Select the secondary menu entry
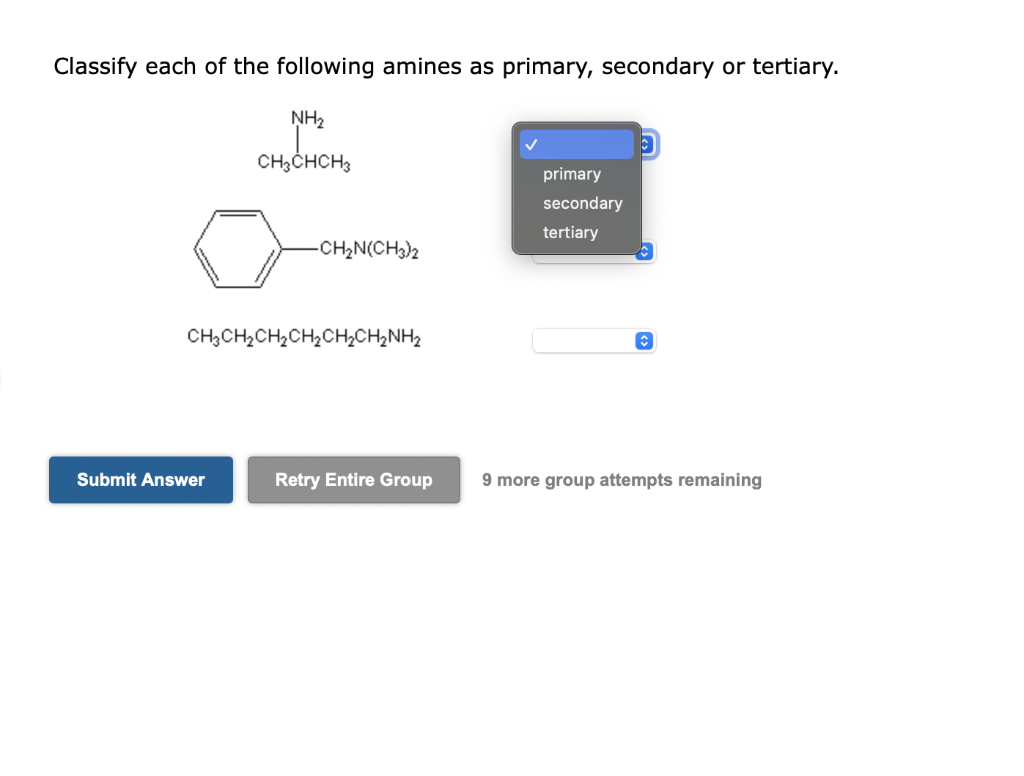Image resolution: width=1024 pixels, height=776 pixels. 583,203
